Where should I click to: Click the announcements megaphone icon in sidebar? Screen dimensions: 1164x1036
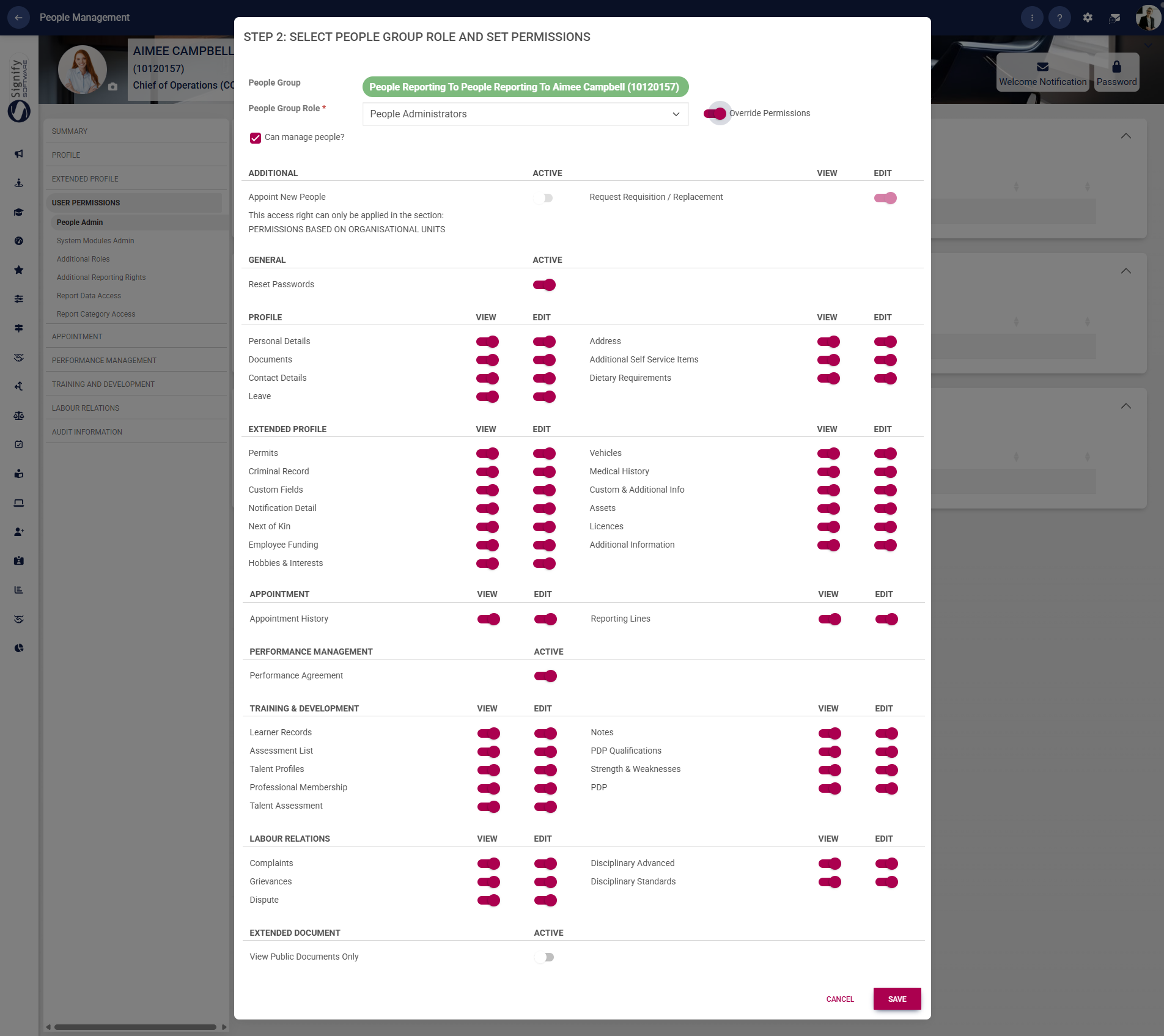19,155
